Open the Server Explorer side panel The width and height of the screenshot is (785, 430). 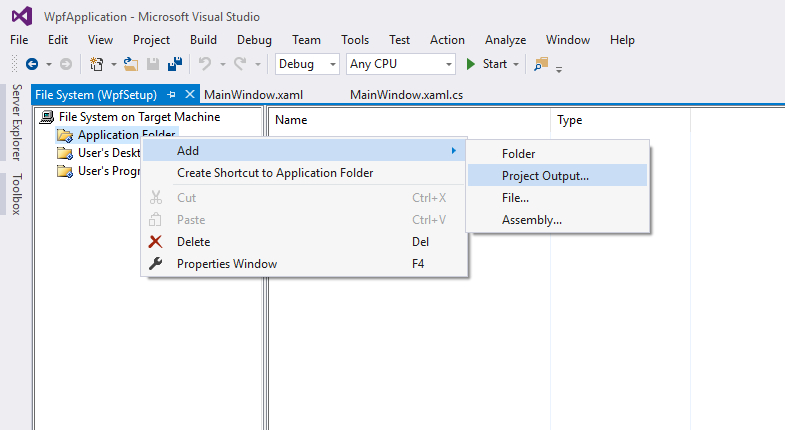(16, 122)
